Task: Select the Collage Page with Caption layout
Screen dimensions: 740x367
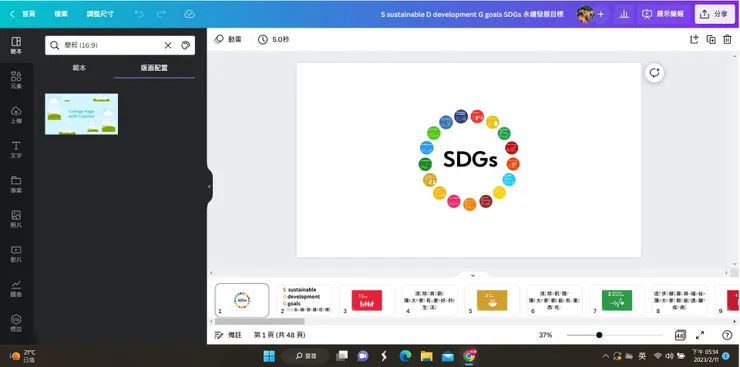Action: (82, 114)
